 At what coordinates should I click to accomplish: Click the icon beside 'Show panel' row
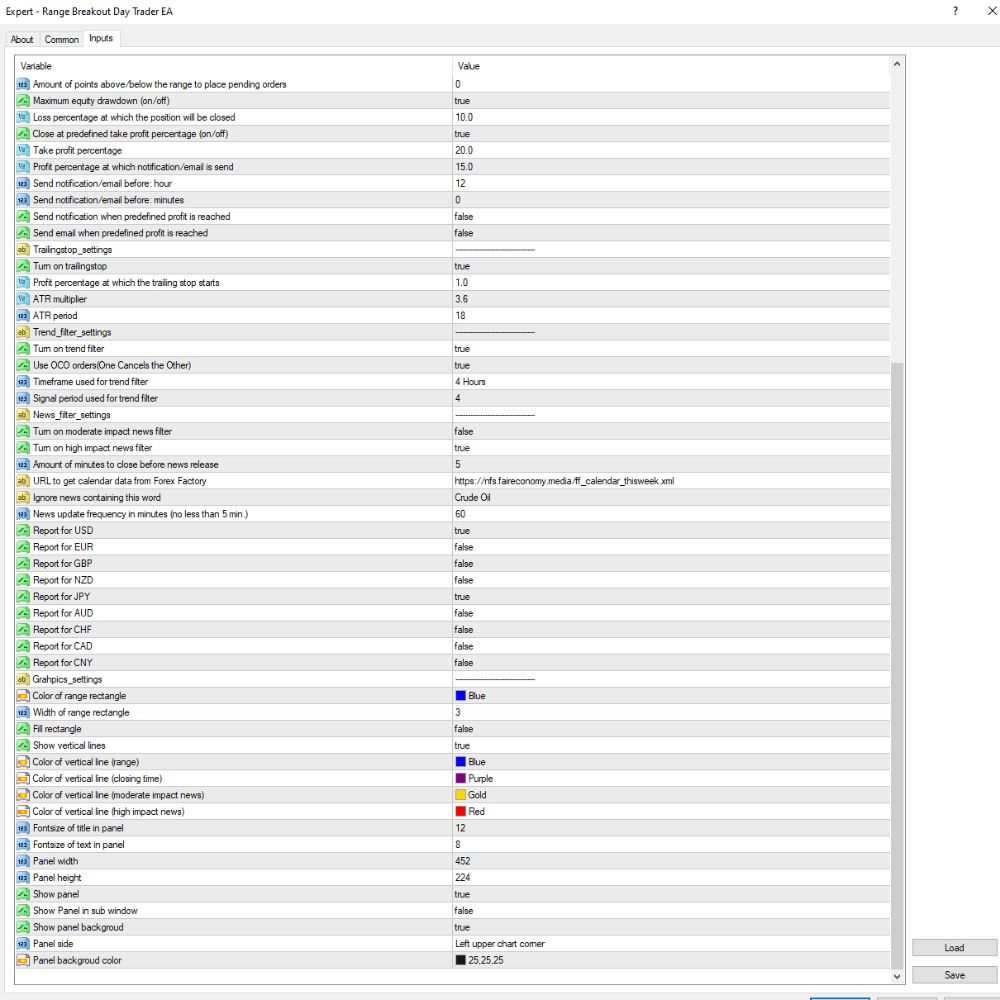pyautogui.click(x=23, y=894)
